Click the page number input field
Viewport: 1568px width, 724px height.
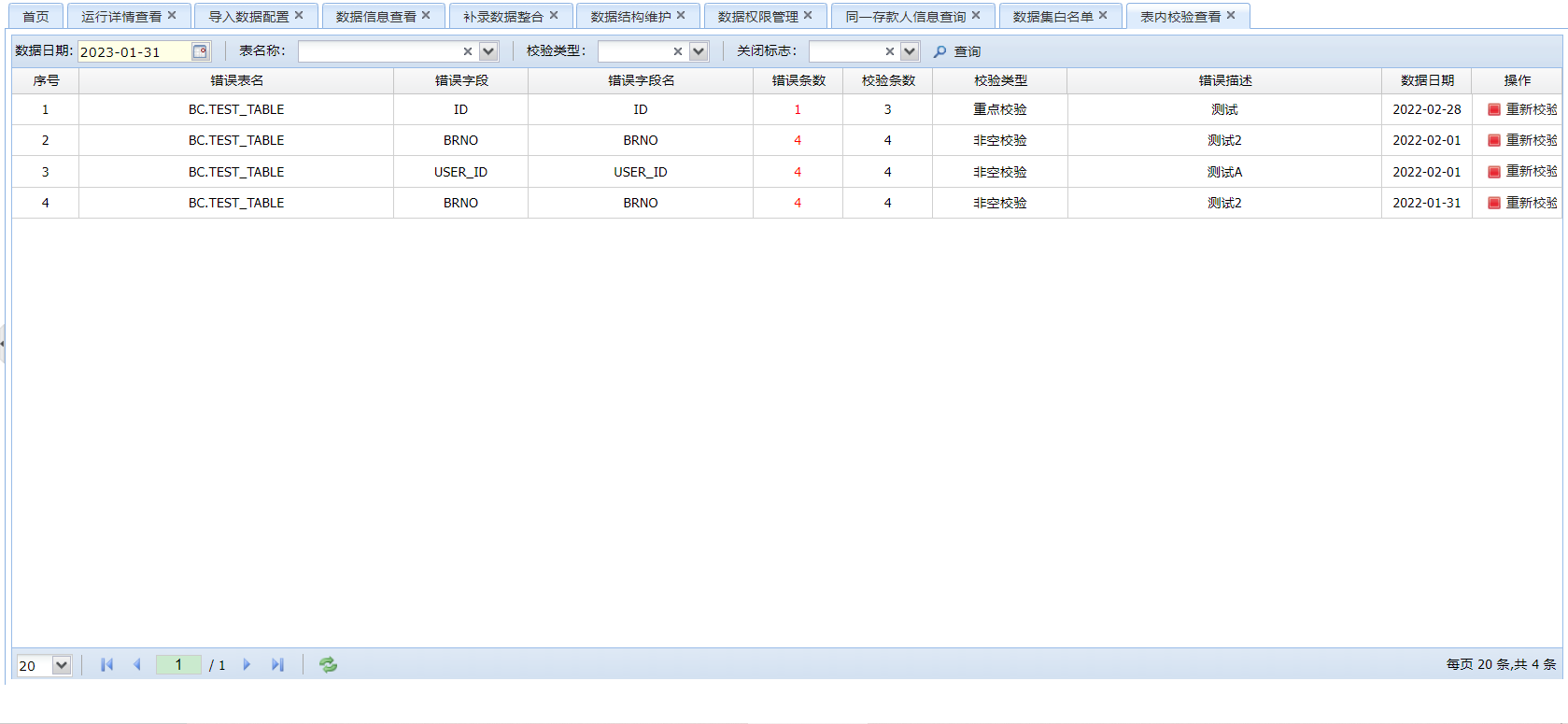point(178,664)
